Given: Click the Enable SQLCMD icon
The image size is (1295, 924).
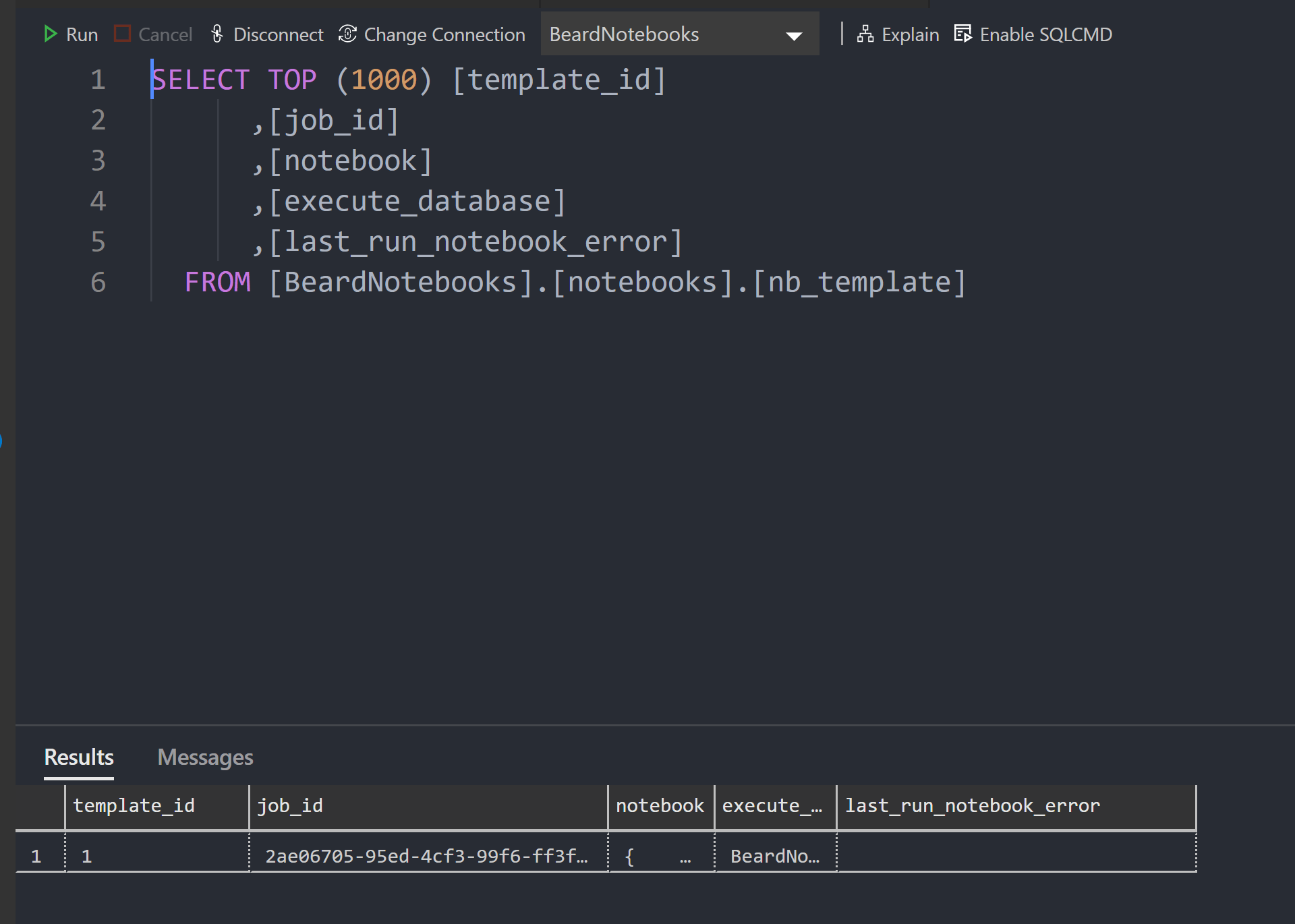Looking at the screenshot, I should coord(962,34).
